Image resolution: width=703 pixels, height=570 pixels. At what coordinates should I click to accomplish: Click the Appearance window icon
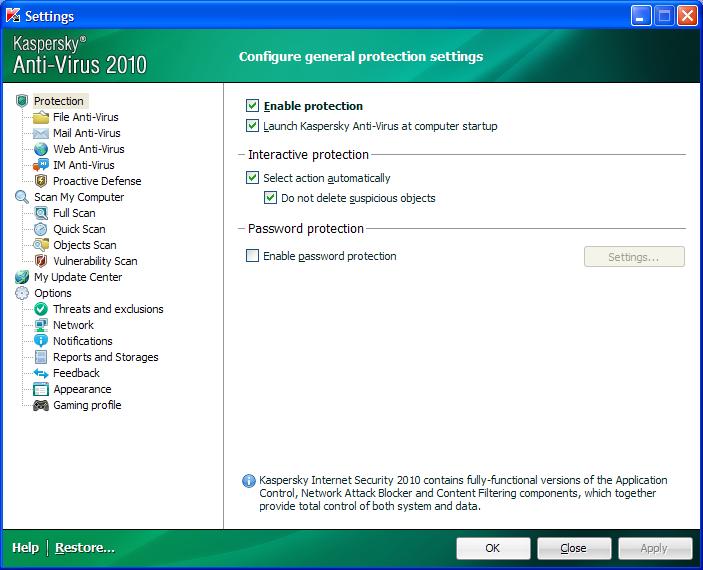click(x=41, y=389)
